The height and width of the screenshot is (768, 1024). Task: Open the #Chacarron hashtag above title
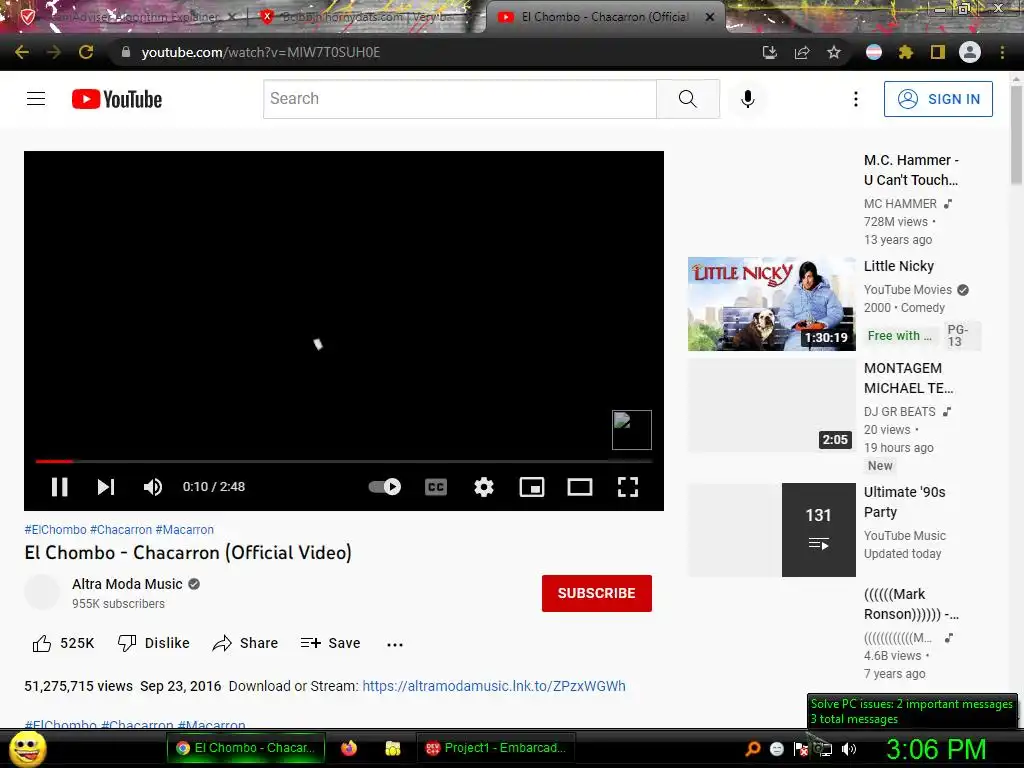coord(121,530)
